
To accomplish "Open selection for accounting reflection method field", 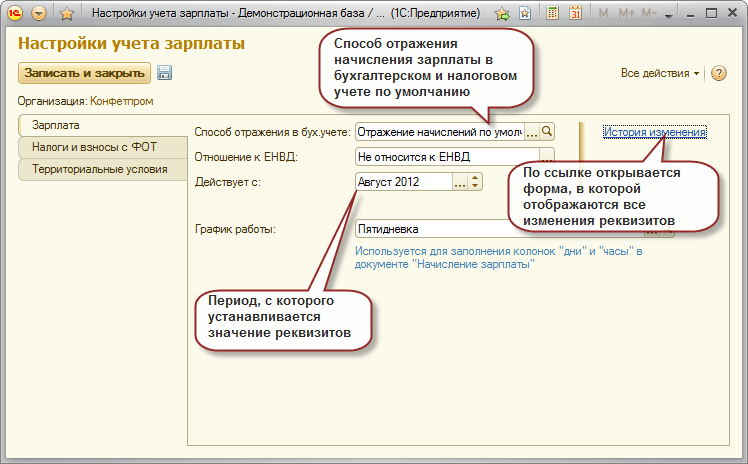I will [532, 131].
